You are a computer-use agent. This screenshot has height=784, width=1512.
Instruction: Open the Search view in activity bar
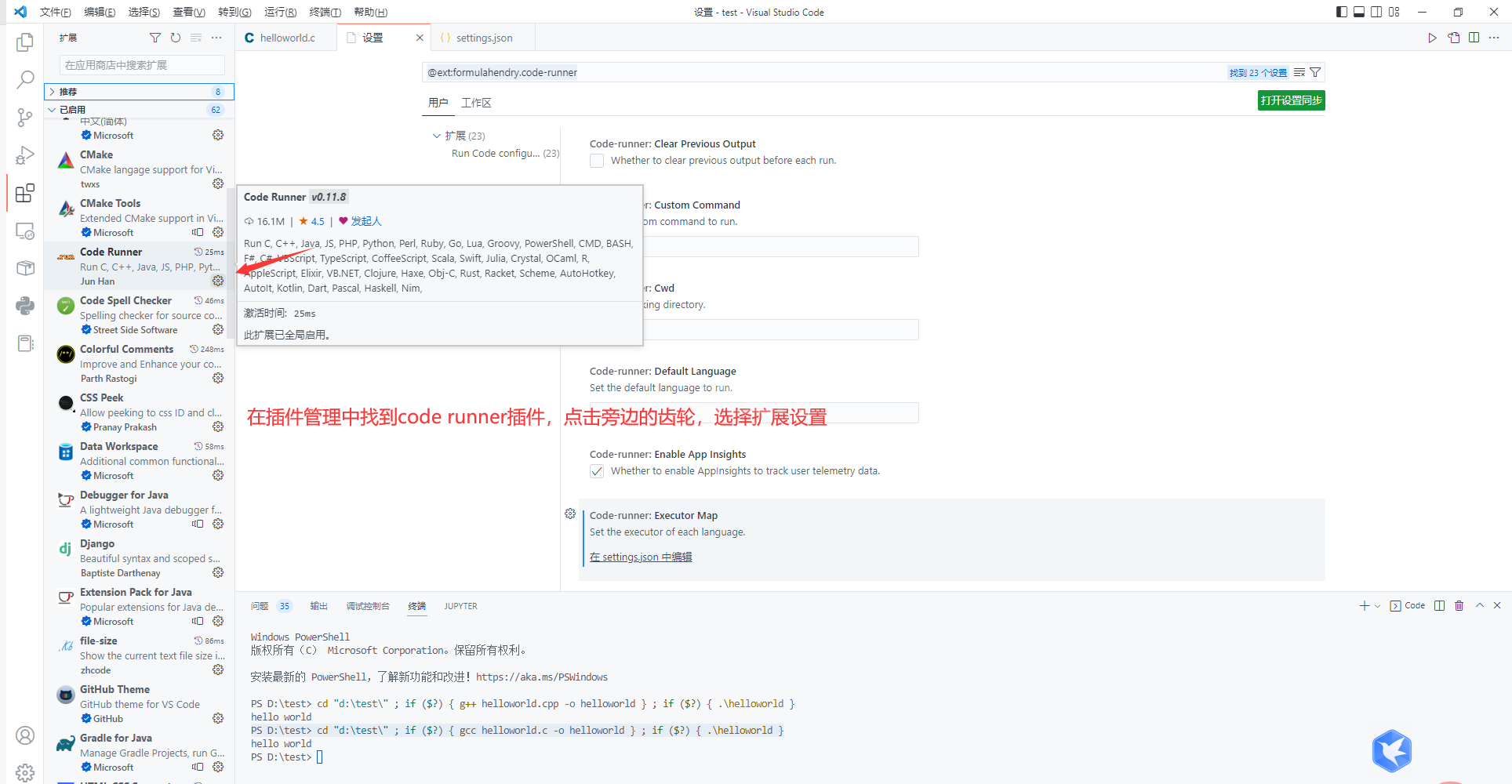pos(25,79)
